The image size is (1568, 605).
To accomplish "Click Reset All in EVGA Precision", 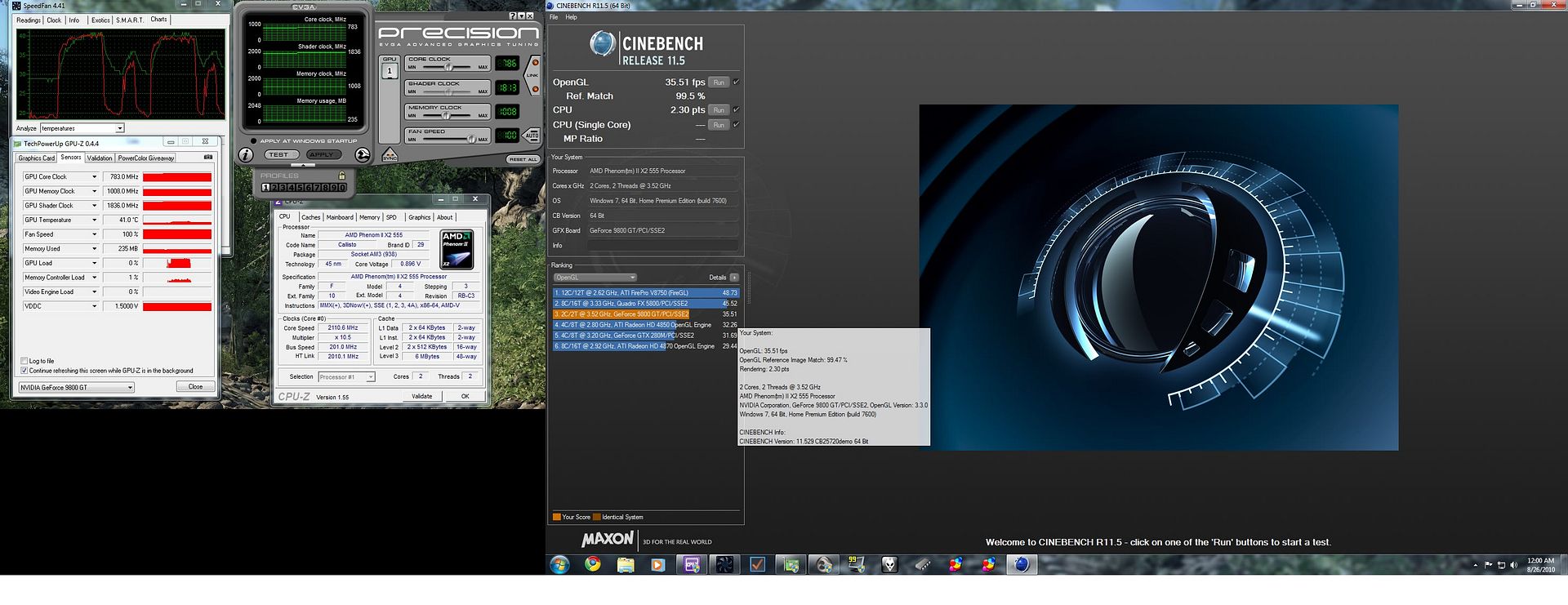I will (523, 159).
